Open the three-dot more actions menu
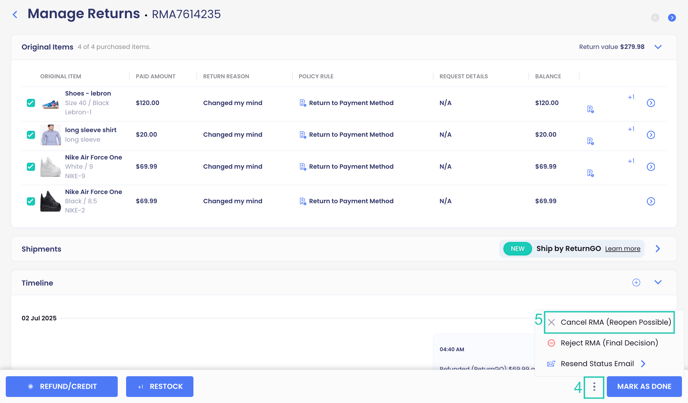The width and height of the screenshot is (688, 403). (594, 387)
